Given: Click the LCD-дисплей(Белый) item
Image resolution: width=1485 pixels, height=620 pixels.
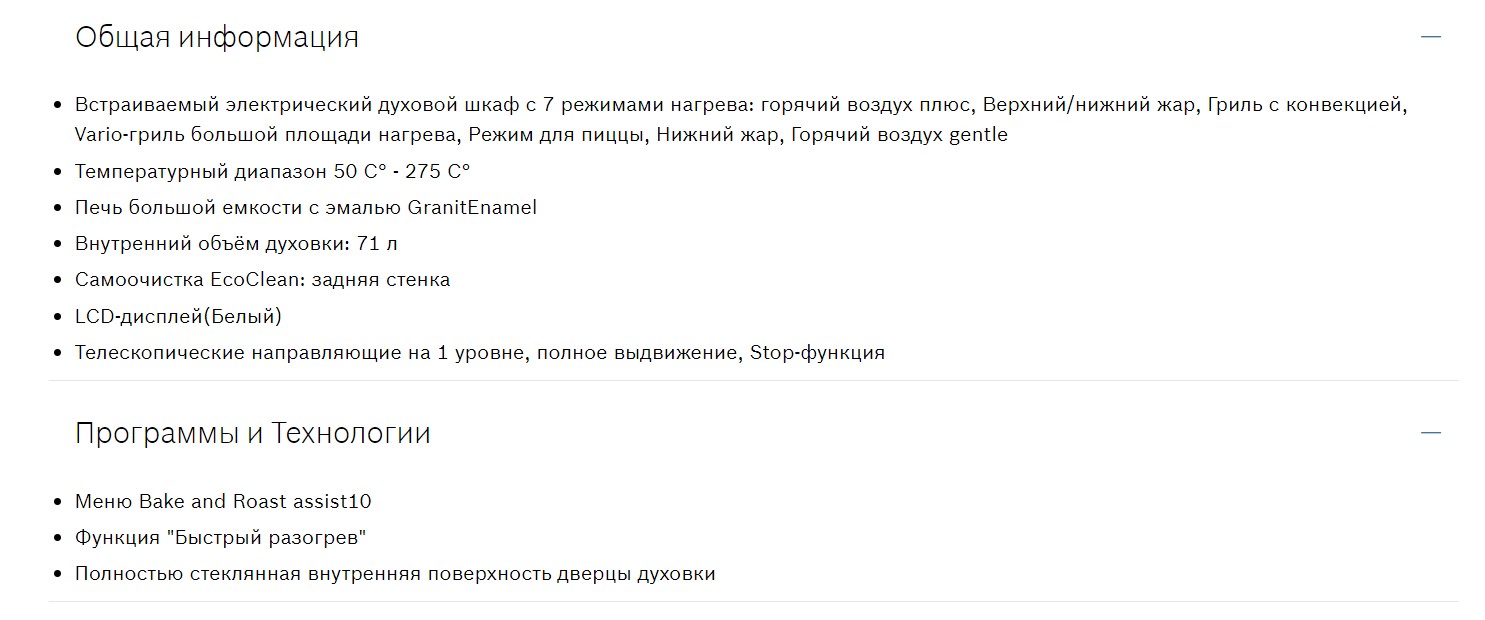Looking at the screenshot, I should click(178, 316).
